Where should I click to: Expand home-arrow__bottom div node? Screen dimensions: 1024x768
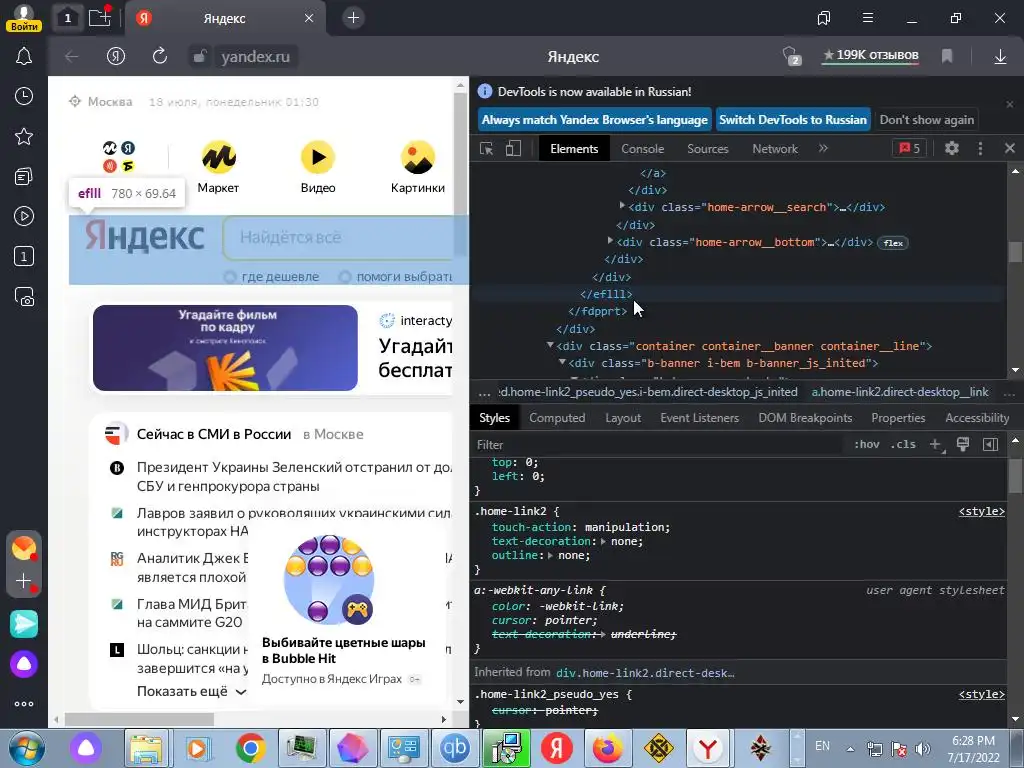(x=610, y=240)
